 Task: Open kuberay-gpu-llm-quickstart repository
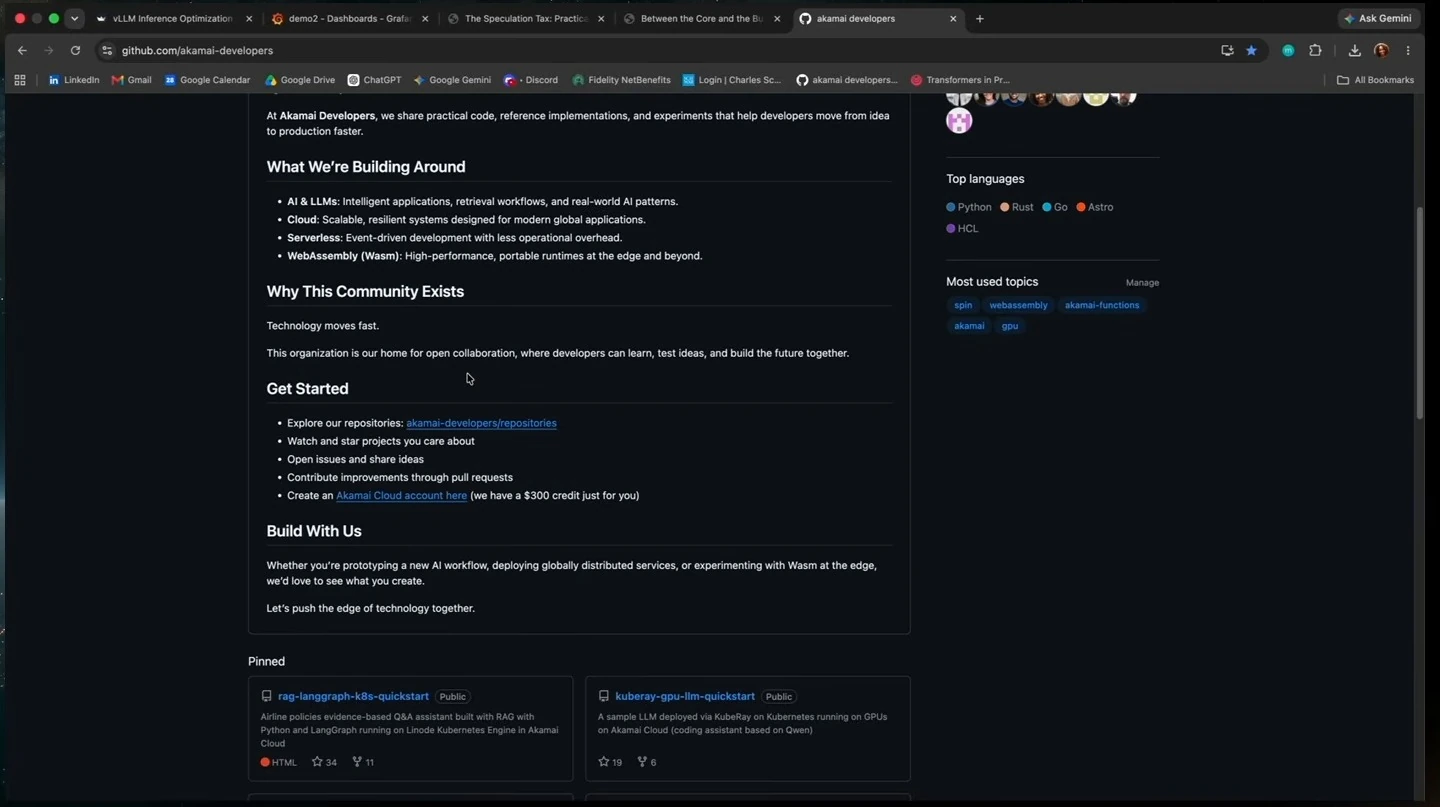click(x=685, y=697)
